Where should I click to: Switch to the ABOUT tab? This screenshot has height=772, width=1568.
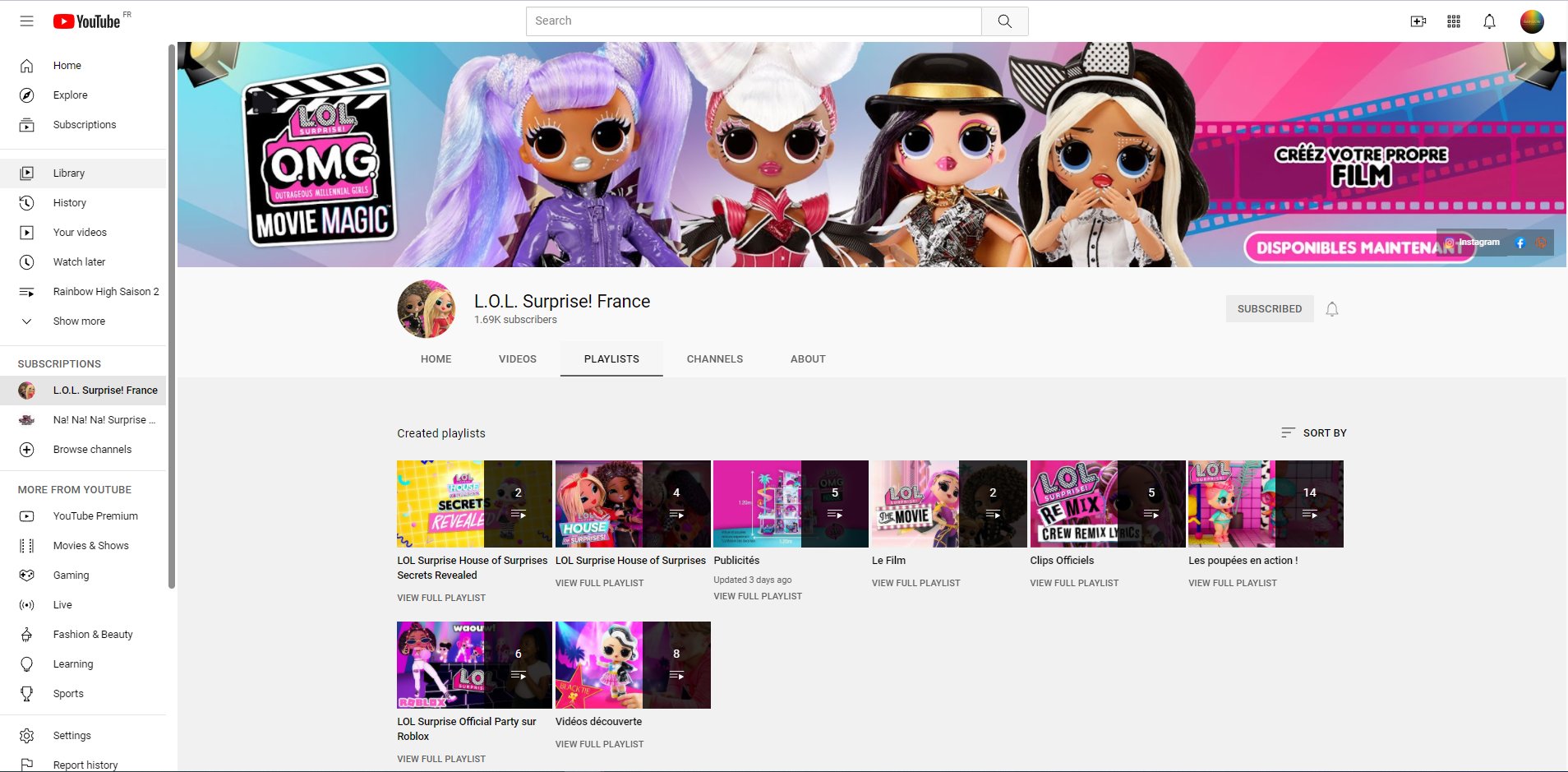coord(808,359)
